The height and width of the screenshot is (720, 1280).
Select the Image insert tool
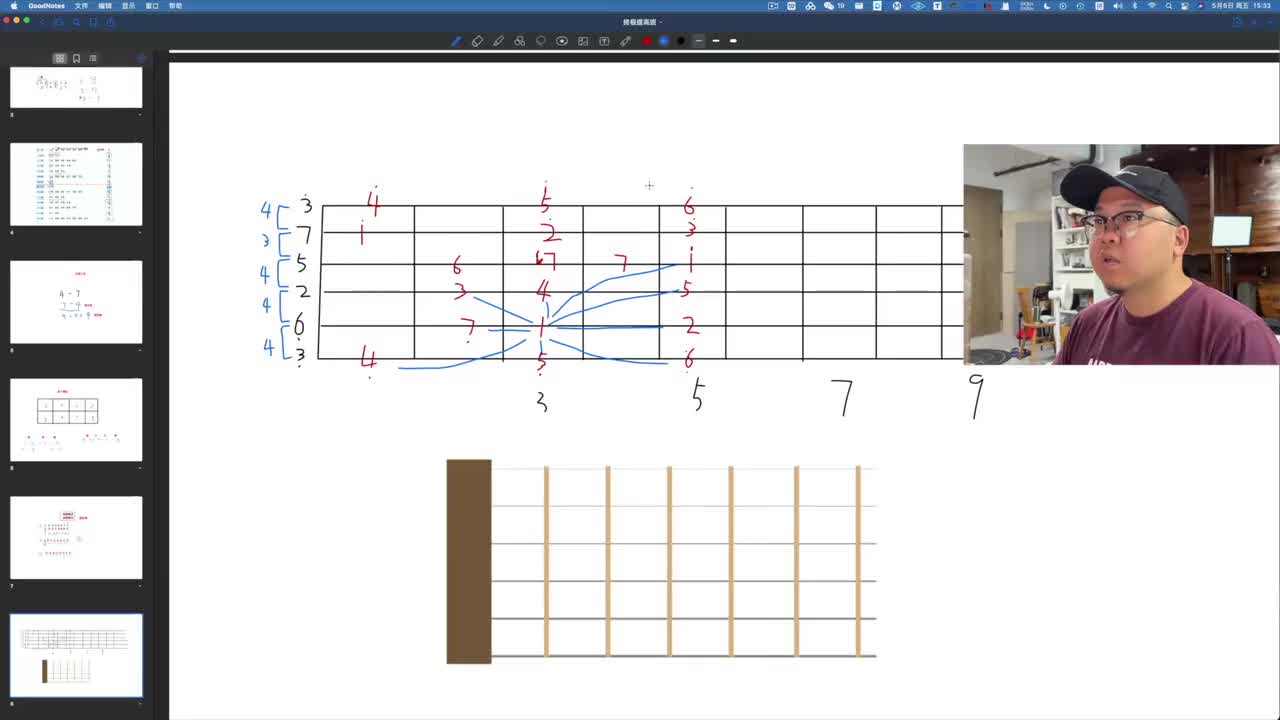tap(583, 41)
